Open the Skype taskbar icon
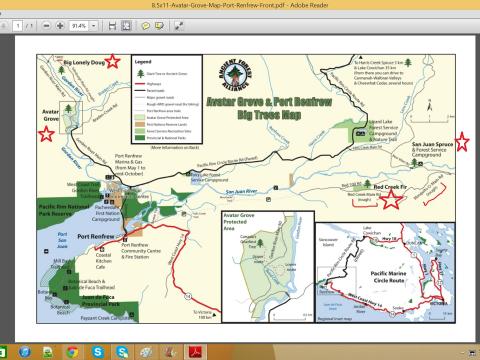This screenshot has width=480, height=360. 98,352
